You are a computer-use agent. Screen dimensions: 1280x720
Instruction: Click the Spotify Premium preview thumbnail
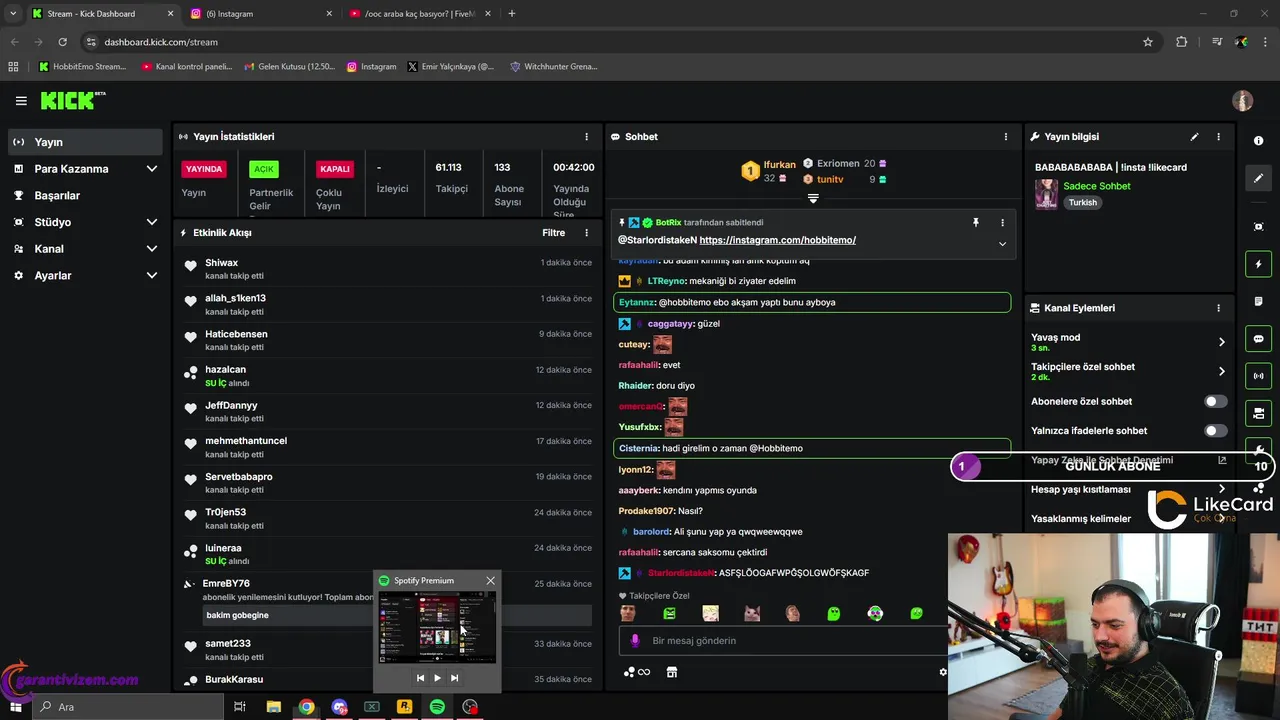pyautogui.click(x=437, y=627)
